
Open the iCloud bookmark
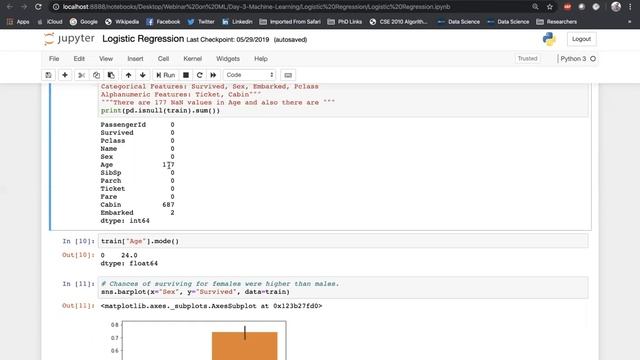[50, 22]
